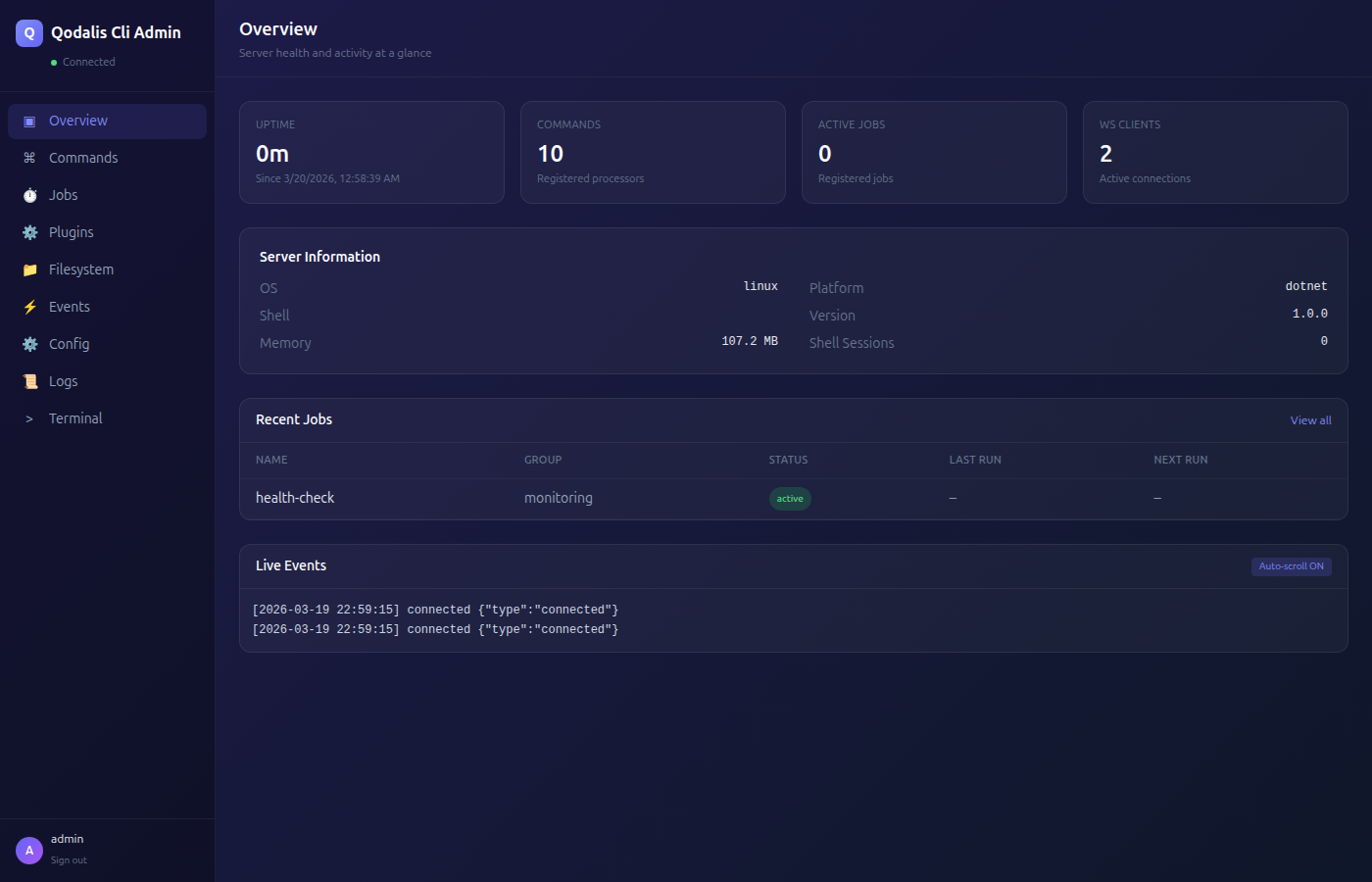The width and height of the screenshot is (1372, 882).
Task: Click the WS Clients stat card
Action: pyautogui.click(x=1215, y=152)
